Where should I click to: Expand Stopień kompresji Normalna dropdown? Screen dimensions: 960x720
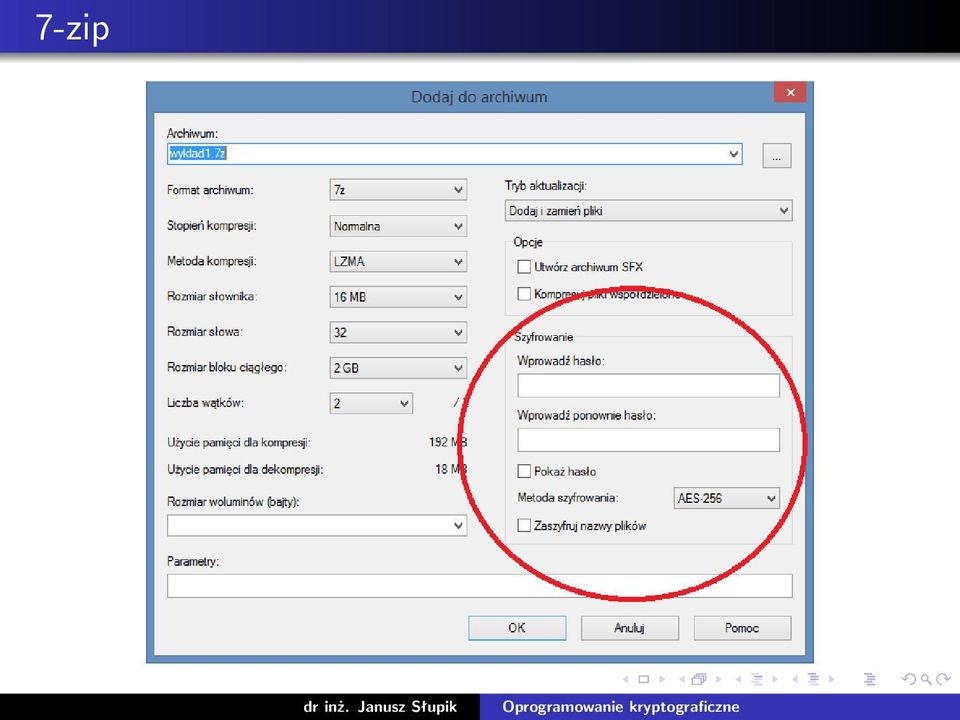point(398,226)
